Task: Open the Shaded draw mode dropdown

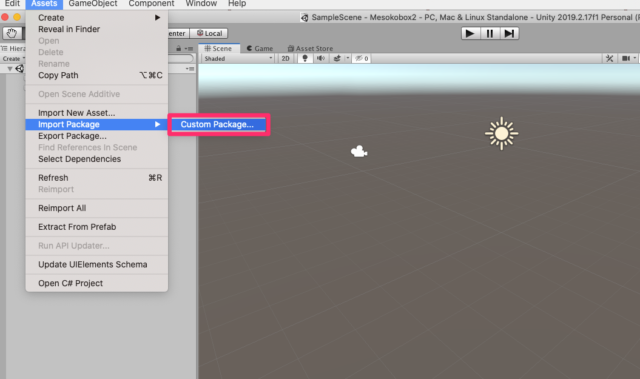Action: coord(238,58)
